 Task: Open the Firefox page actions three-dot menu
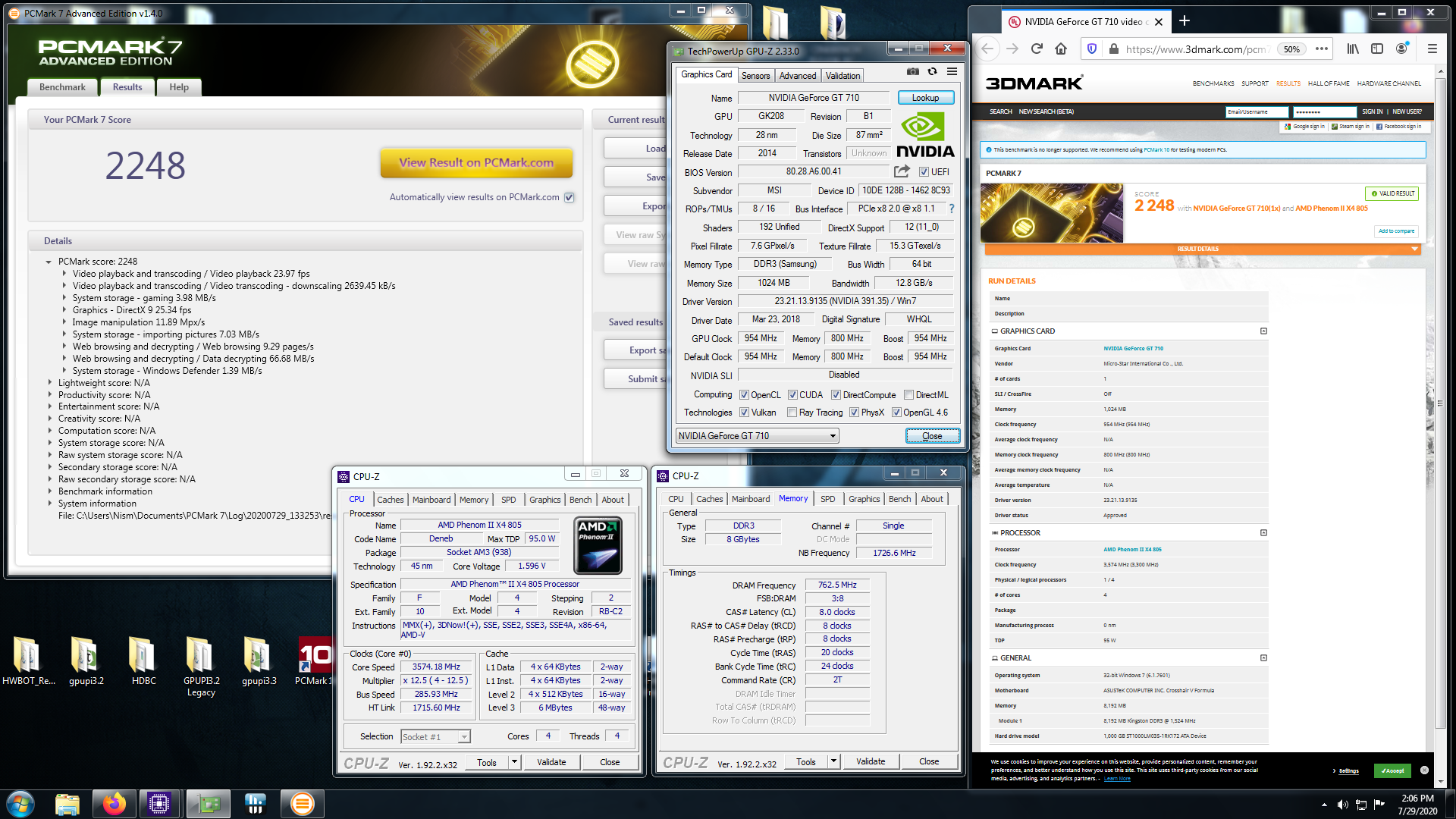(1322, 49)
